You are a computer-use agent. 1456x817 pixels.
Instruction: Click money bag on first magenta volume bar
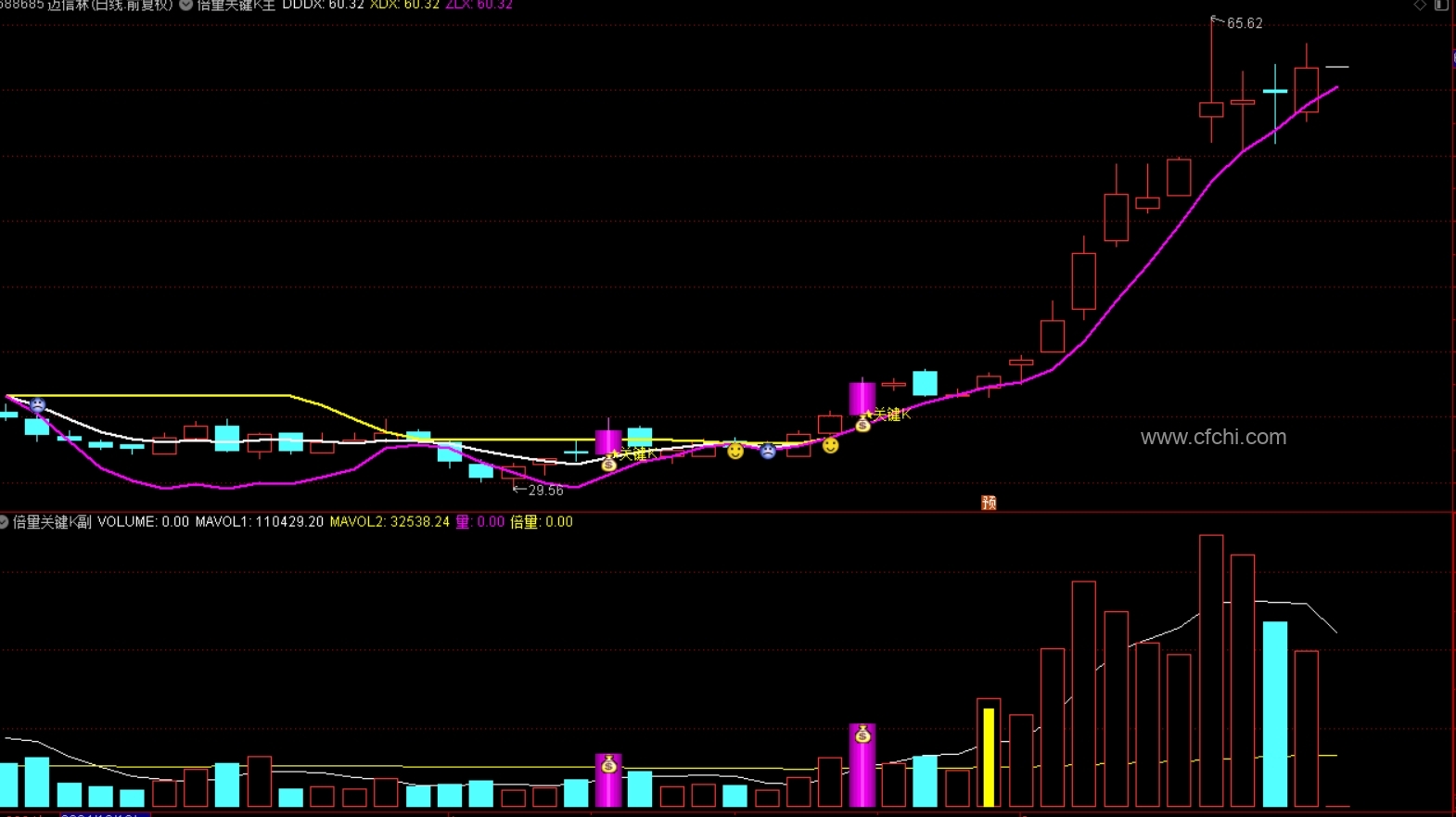point(608,764)
